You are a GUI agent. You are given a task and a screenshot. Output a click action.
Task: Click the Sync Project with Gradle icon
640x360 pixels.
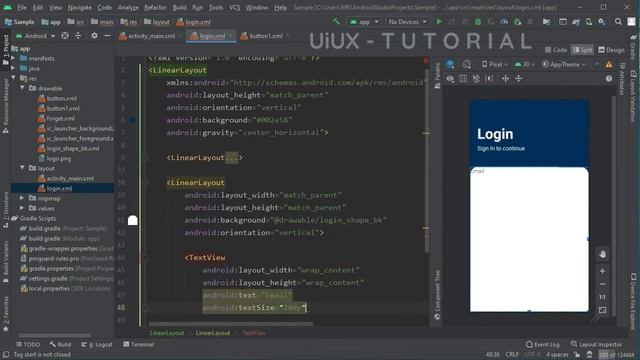[576, 22]
